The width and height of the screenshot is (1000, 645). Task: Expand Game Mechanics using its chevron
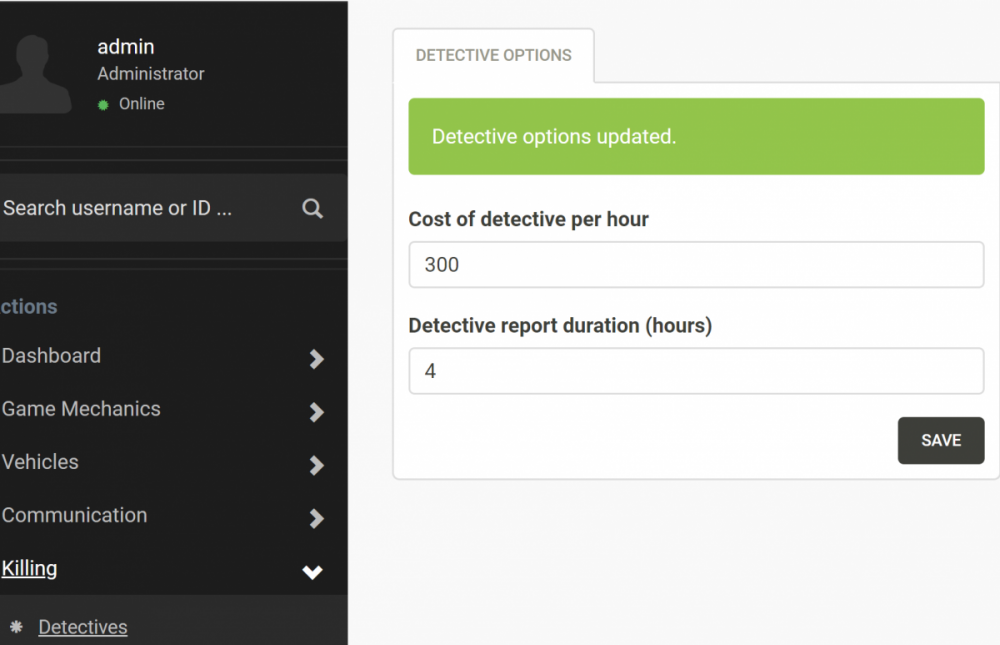click(x=316, y=411)
